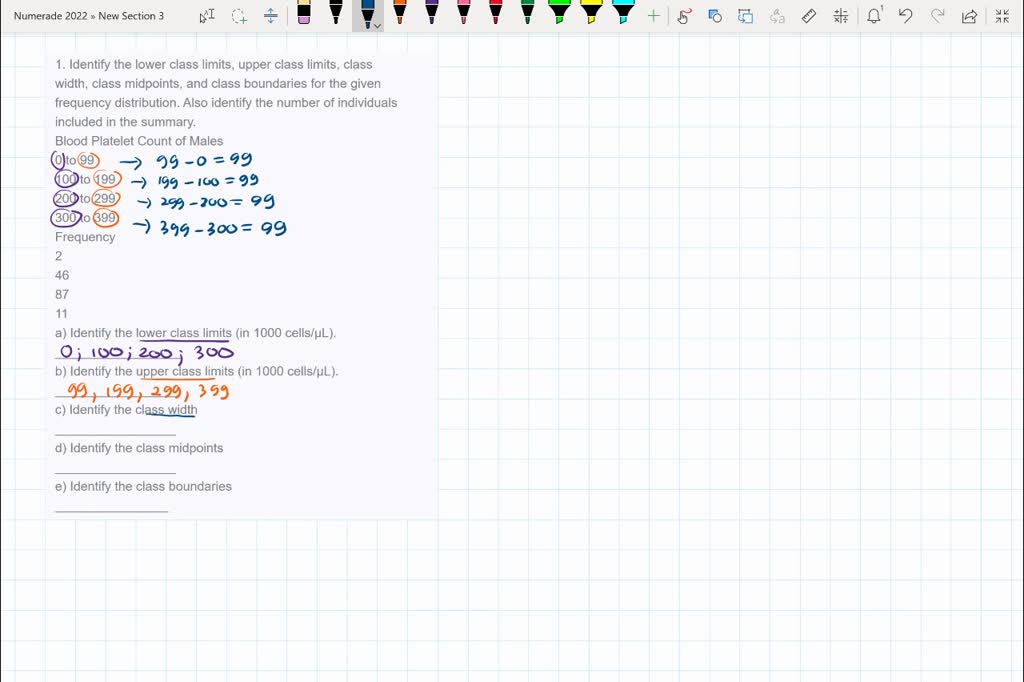Viewport: 1024px width, 682px height.
Task: Switch to the Type/Select Objects tool
Action: tap(207, 16)
